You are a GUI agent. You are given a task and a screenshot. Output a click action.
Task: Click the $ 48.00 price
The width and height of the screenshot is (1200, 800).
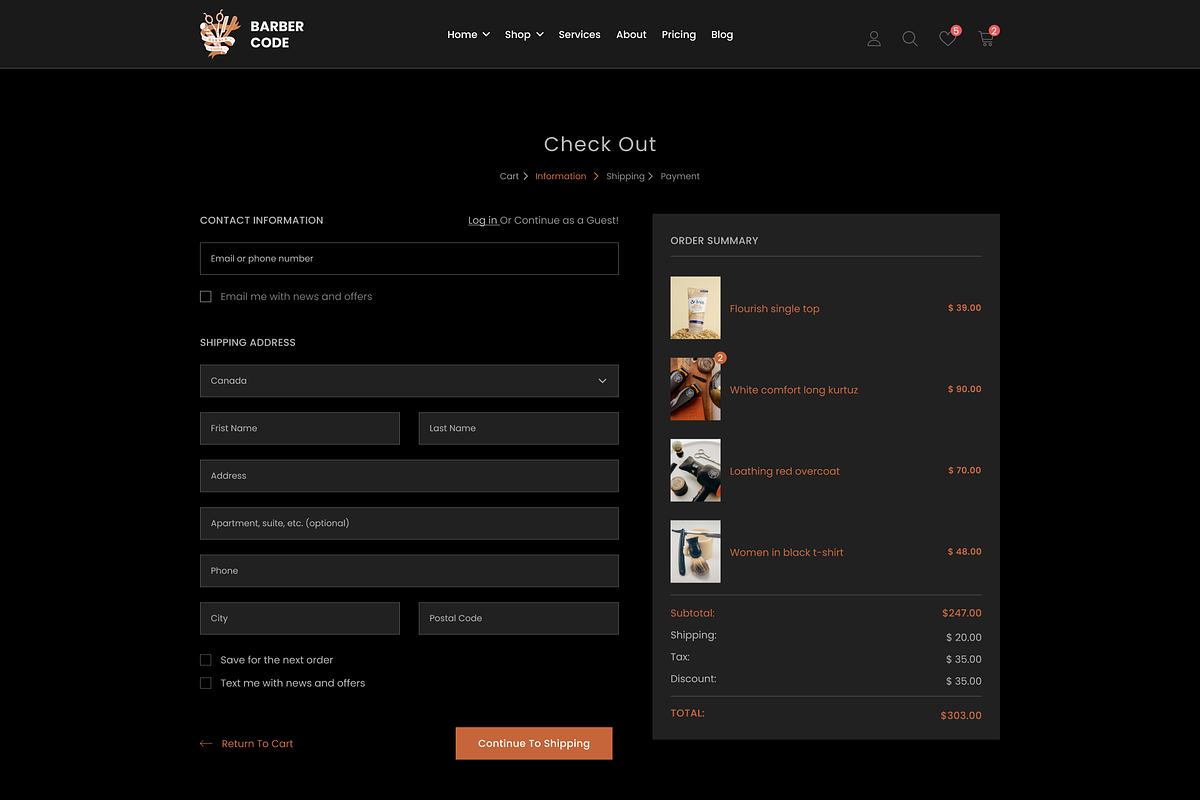pos(965,551)
